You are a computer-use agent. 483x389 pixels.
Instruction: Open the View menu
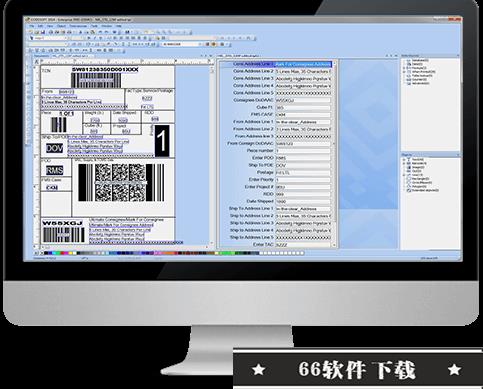coord(50,26)
